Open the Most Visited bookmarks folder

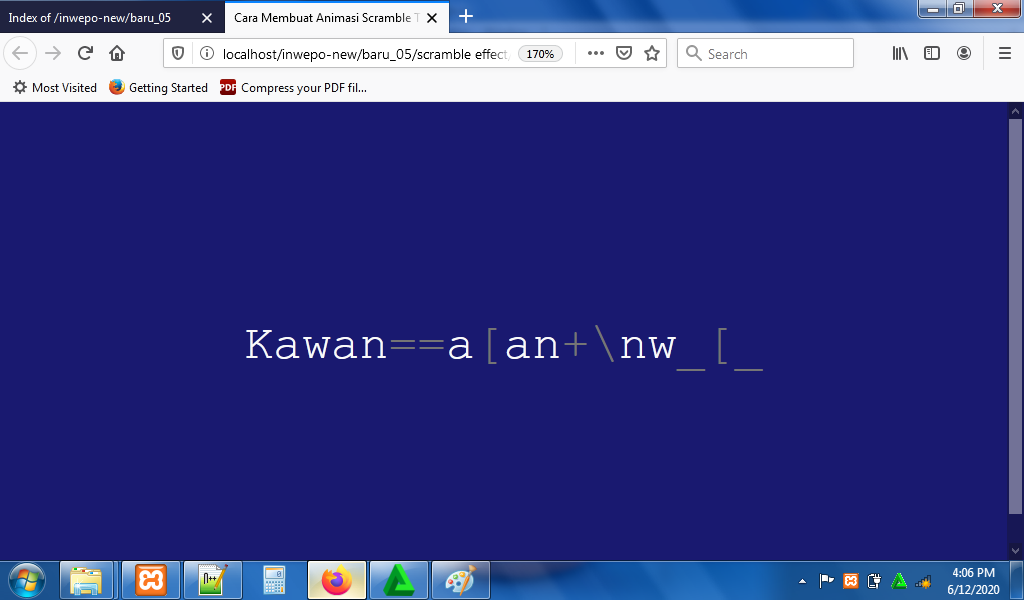click(x=55, y=87)
